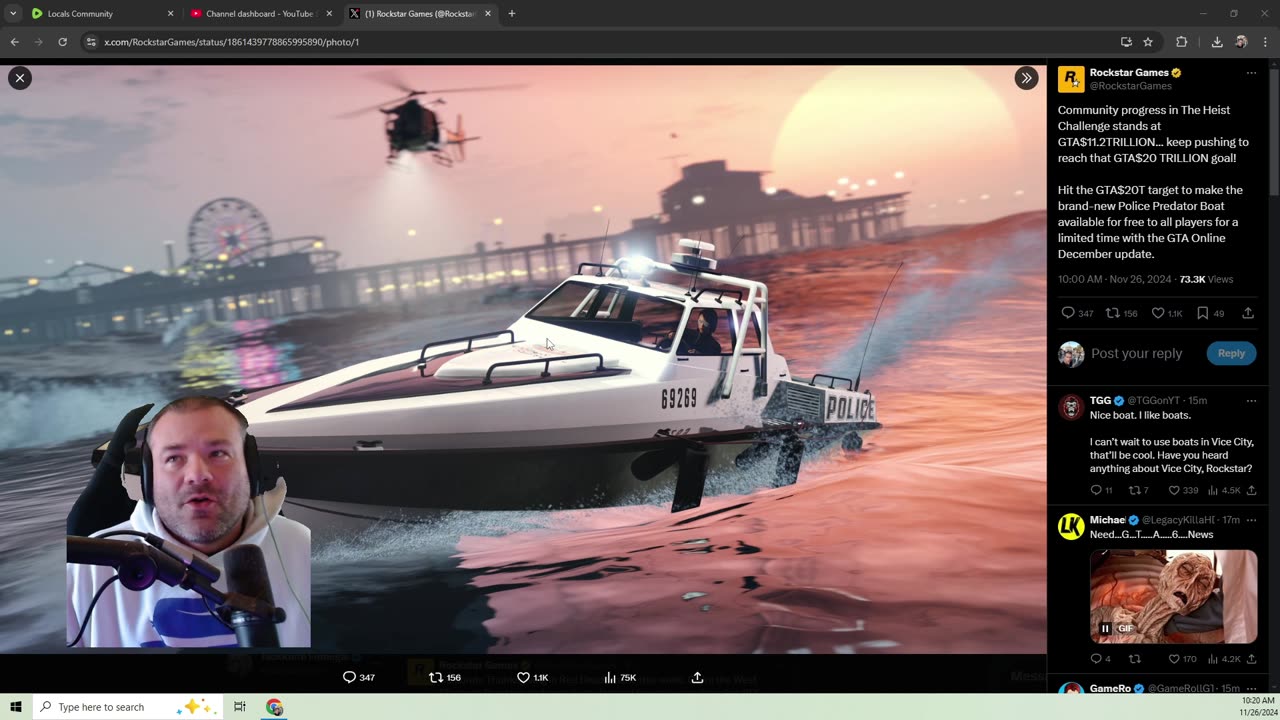Bookmark the post showing 49 bookmarks
1280x720 pixels.
click(x=1210, y=313)
